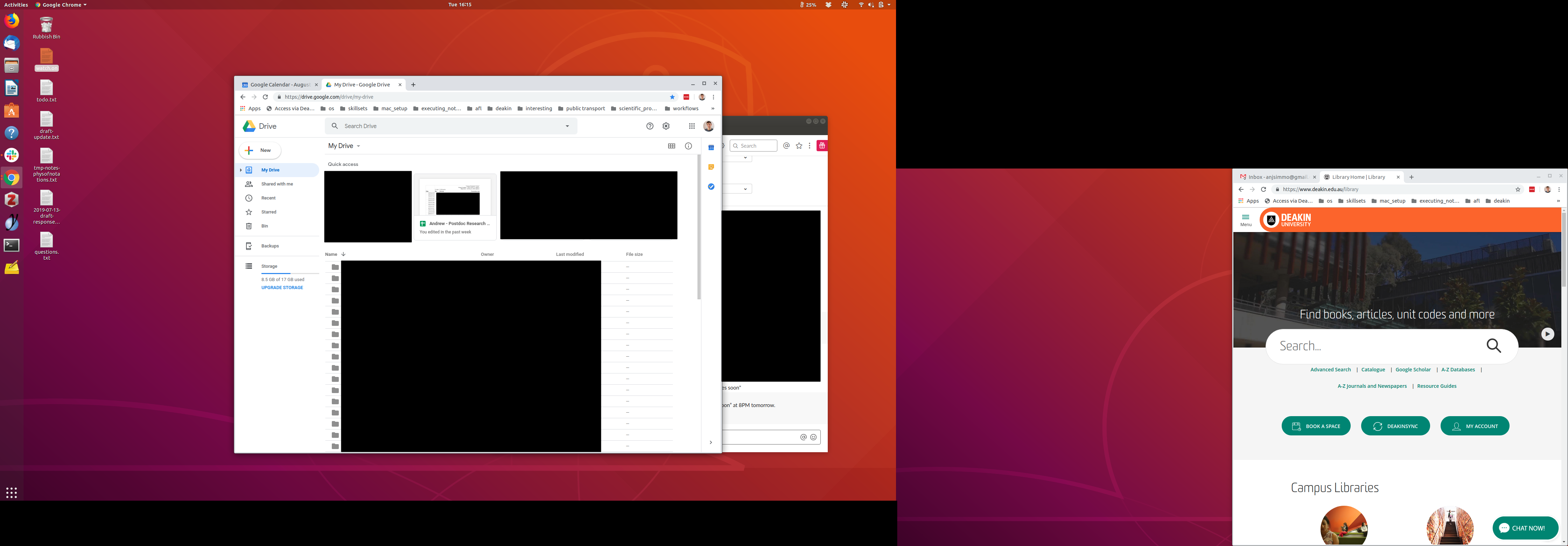Click the view details info icon
This screenshot has width=1568, height=546.
688,146
